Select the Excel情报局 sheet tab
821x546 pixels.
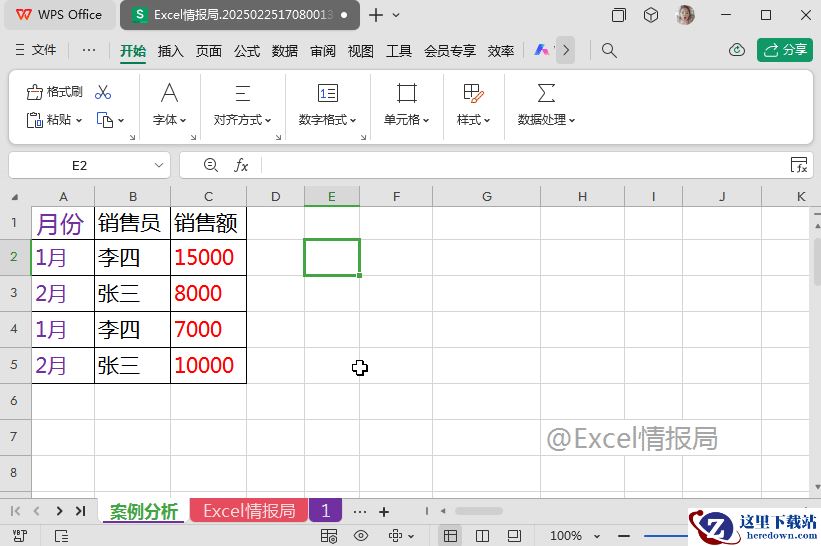pyautogui.click(x=249, y=510)
